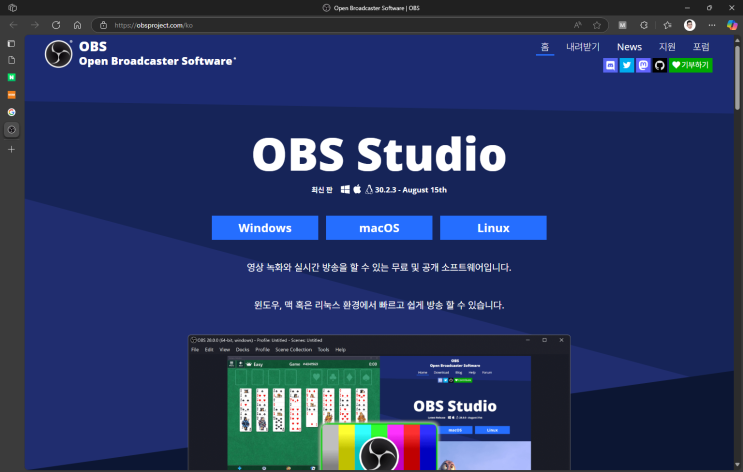This screenshot has width=743, height=472.
Task: Open the OBS Studio screenshot preview image
Action: [379, 403]
